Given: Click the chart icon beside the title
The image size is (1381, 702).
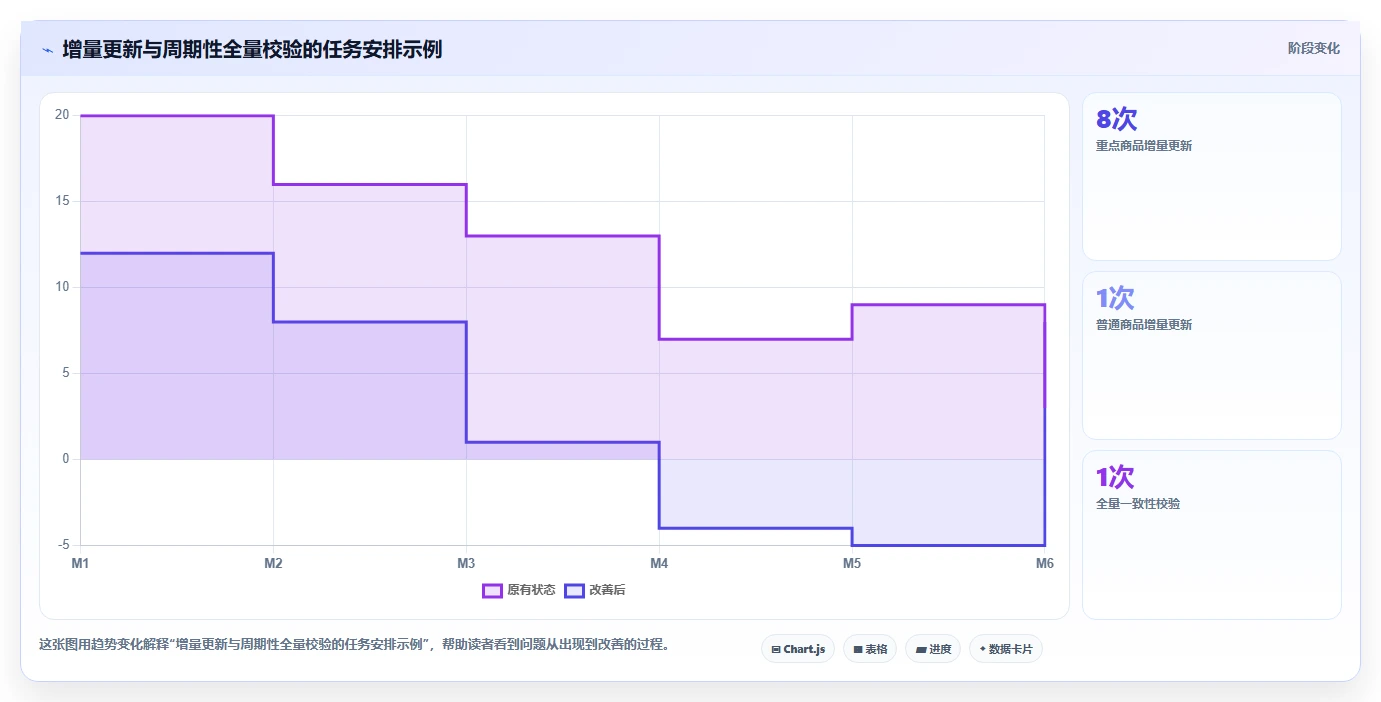Looking at the screenshot, I should [x=47, y=50].
